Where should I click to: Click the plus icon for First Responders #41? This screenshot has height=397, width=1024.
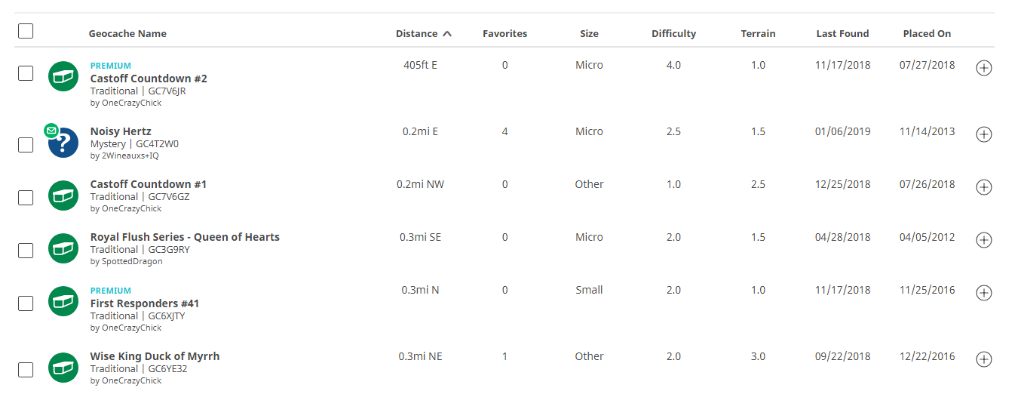pos(984,293)
